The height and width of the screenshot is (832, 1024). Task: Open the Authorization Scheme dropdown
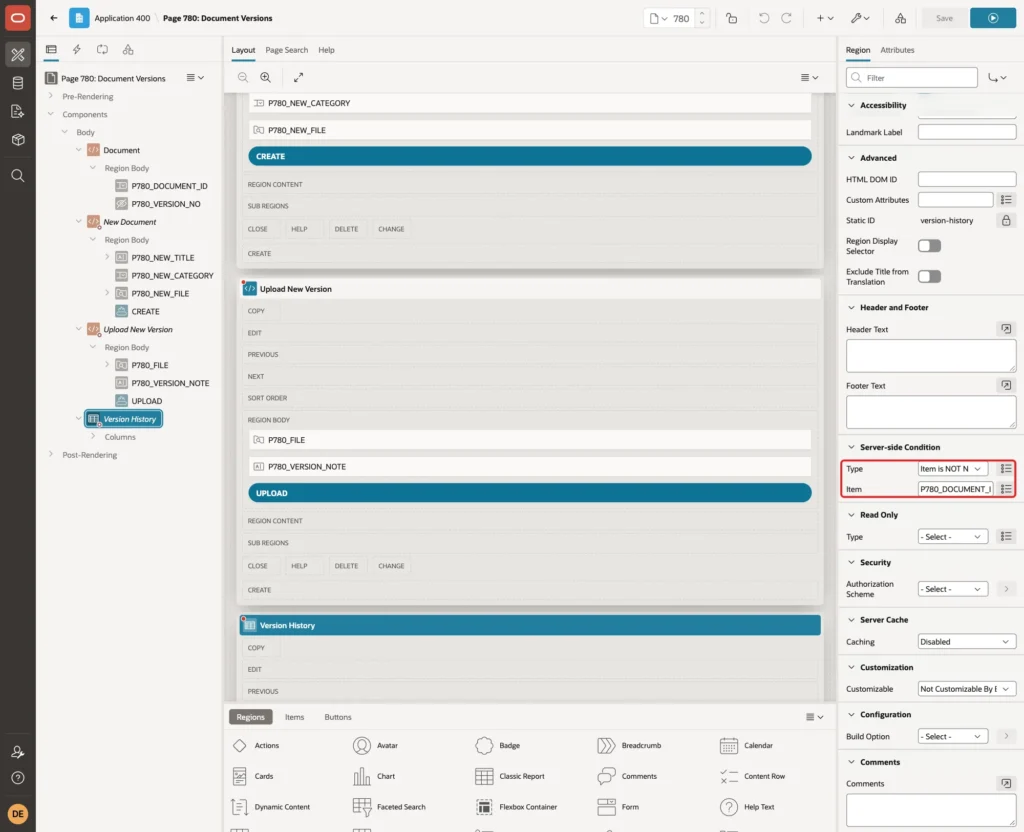(952, 589)
